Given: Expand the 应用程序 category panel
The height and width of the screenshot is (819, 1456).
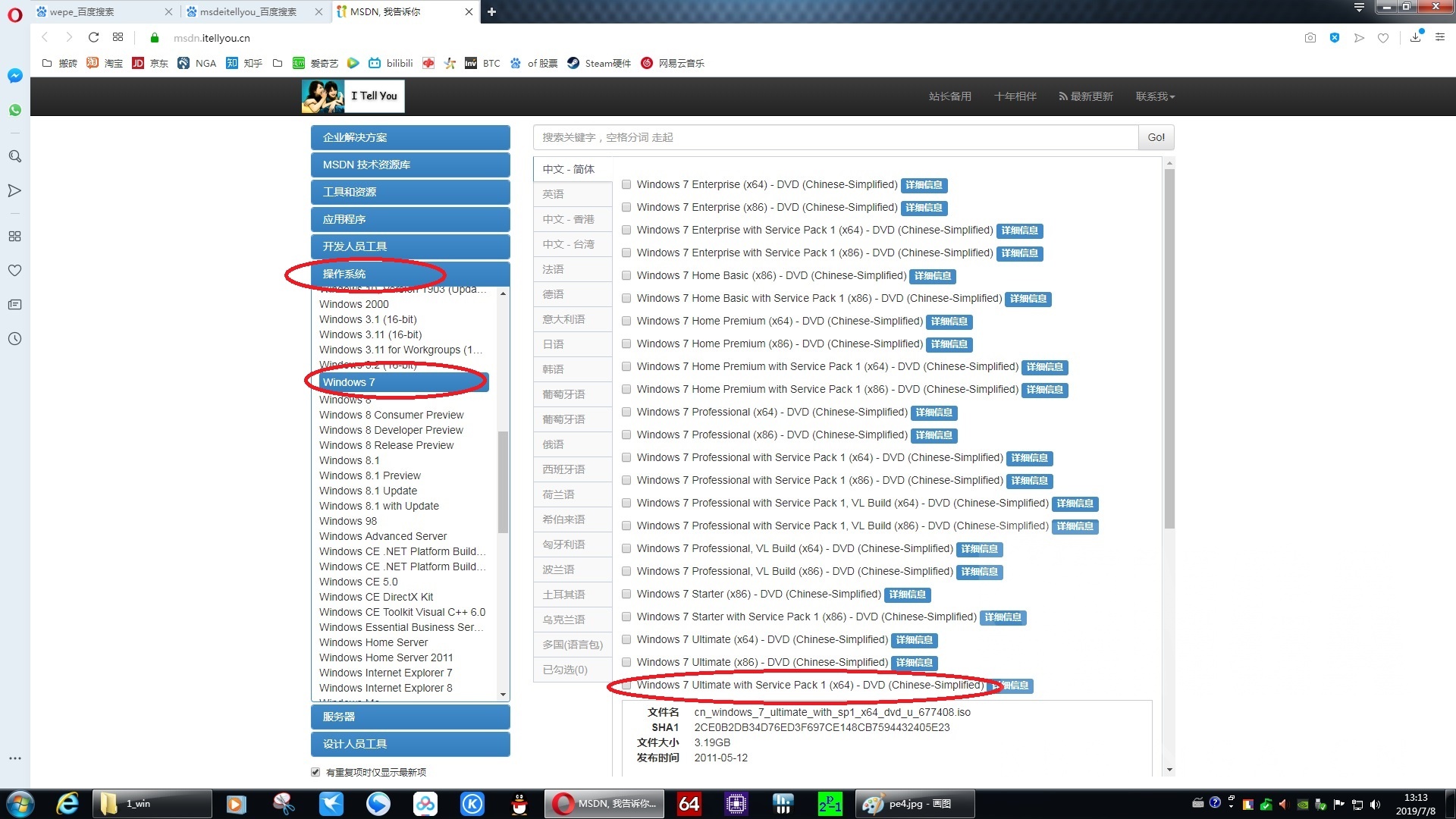Looking at the screenshot, I should [x=410, y=219].
